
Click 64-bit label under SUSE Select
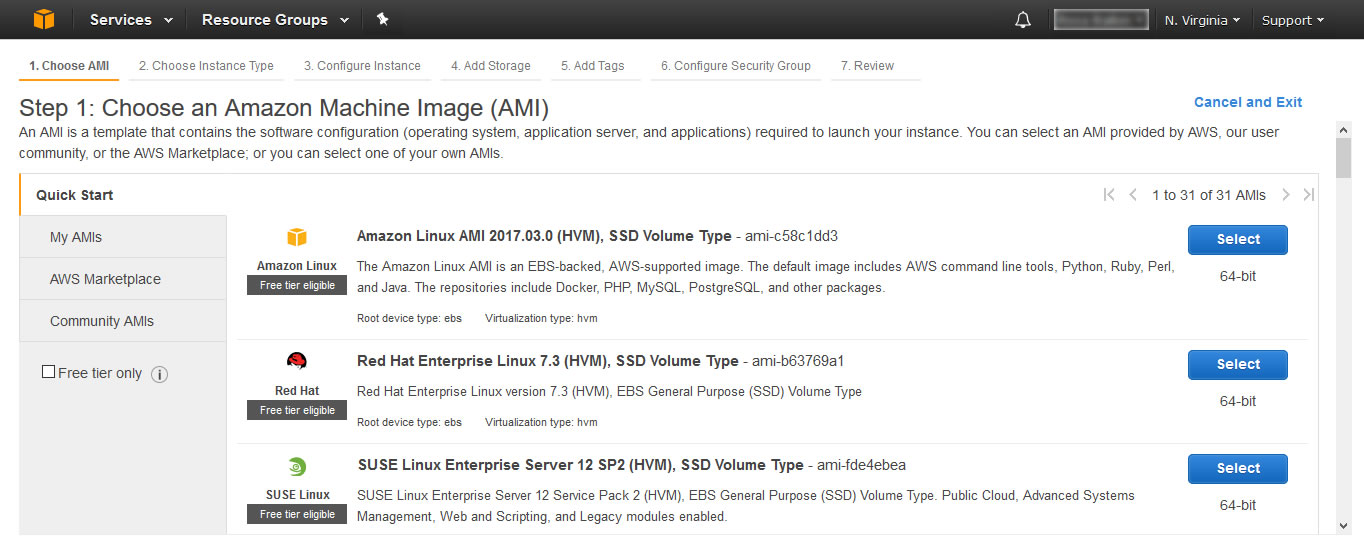click(1238, 505)
